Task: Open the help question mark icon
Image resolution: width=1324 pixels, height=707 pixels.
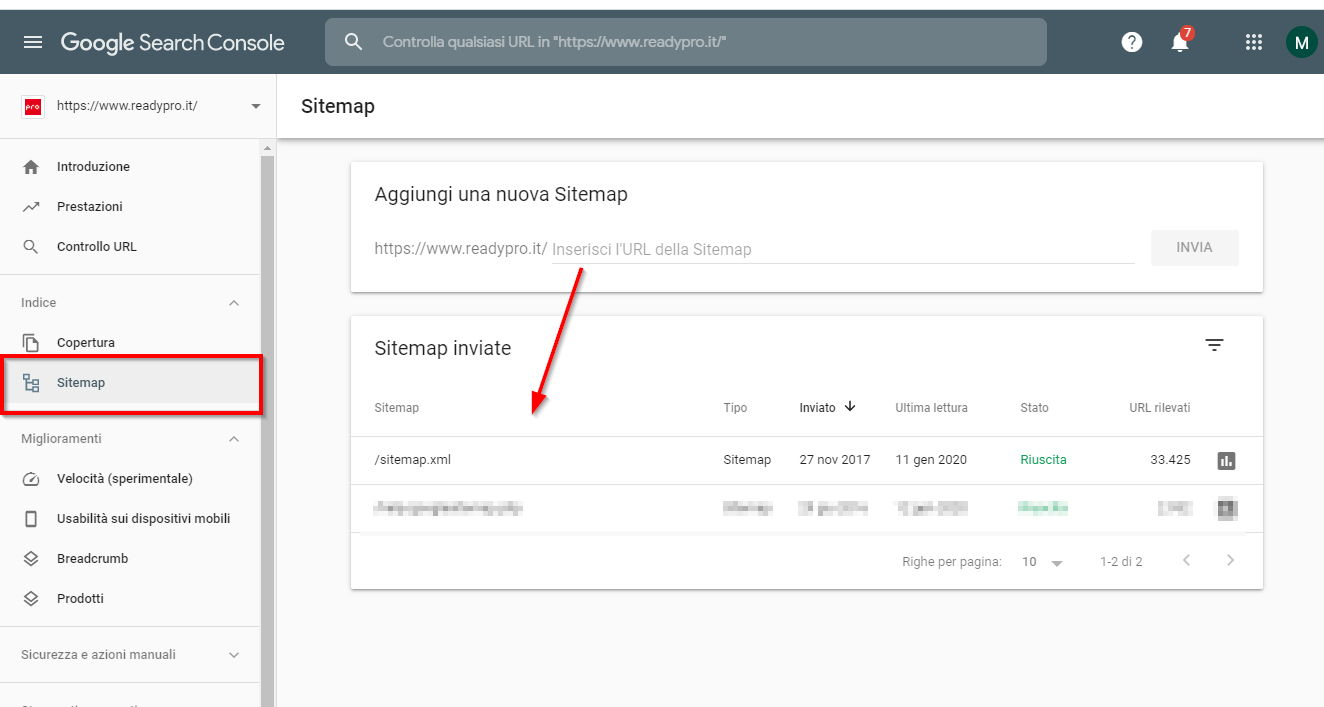Action: [x=1132, y=42]
